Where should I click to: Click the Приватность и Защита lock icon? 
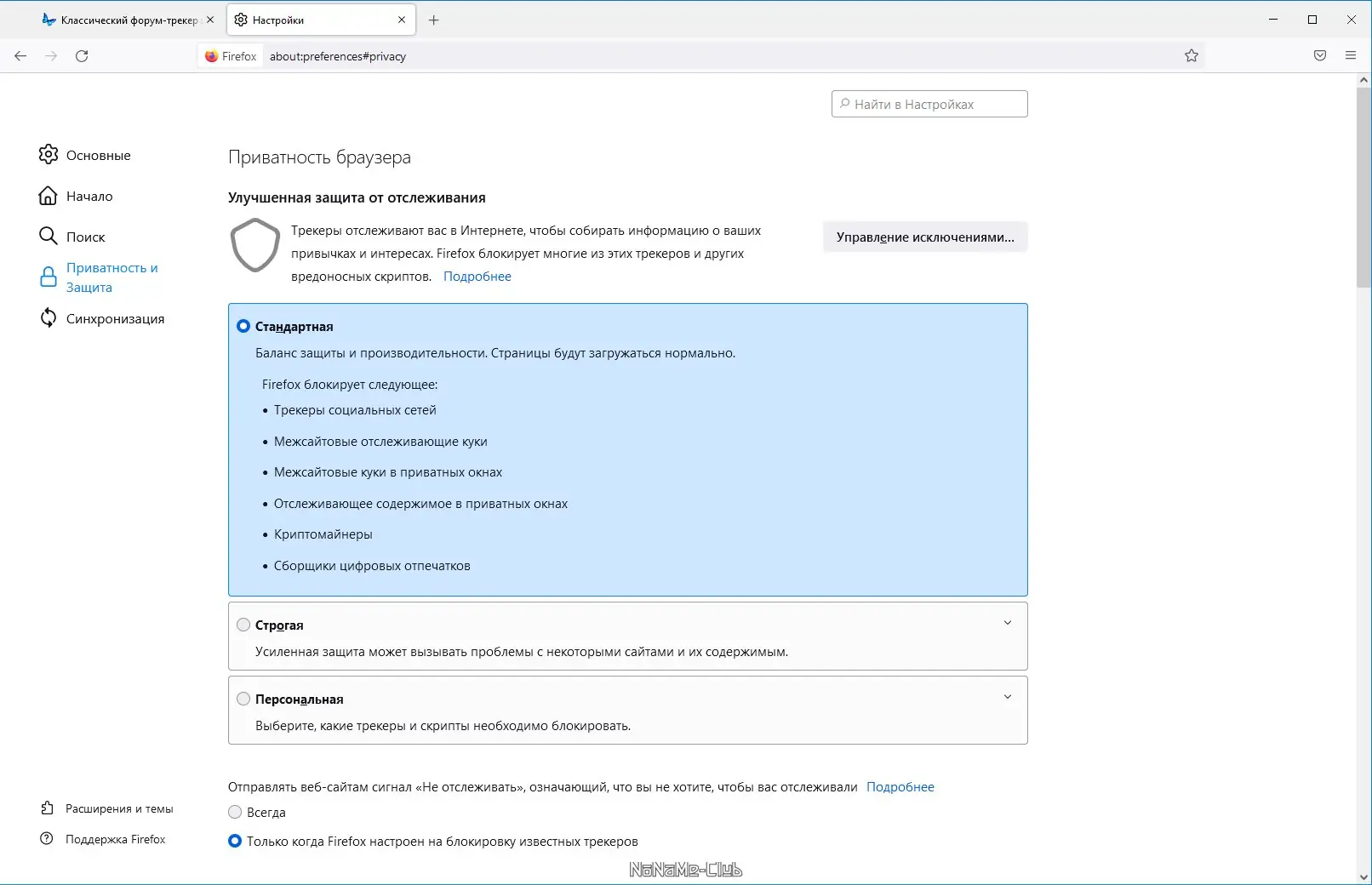(x=49, y=277)
